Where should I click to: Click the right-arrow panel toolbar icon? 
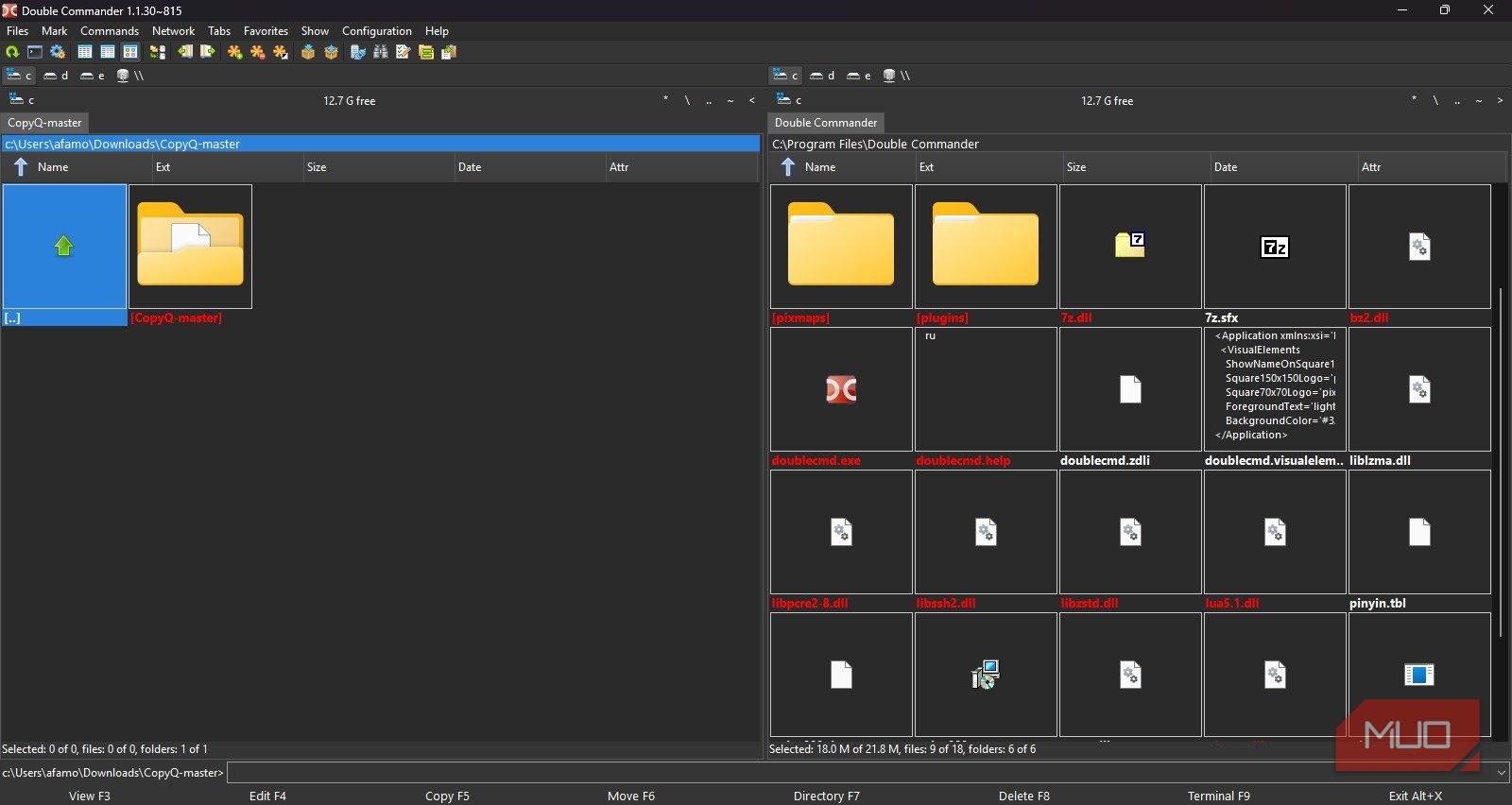click(x=208, y=52)
